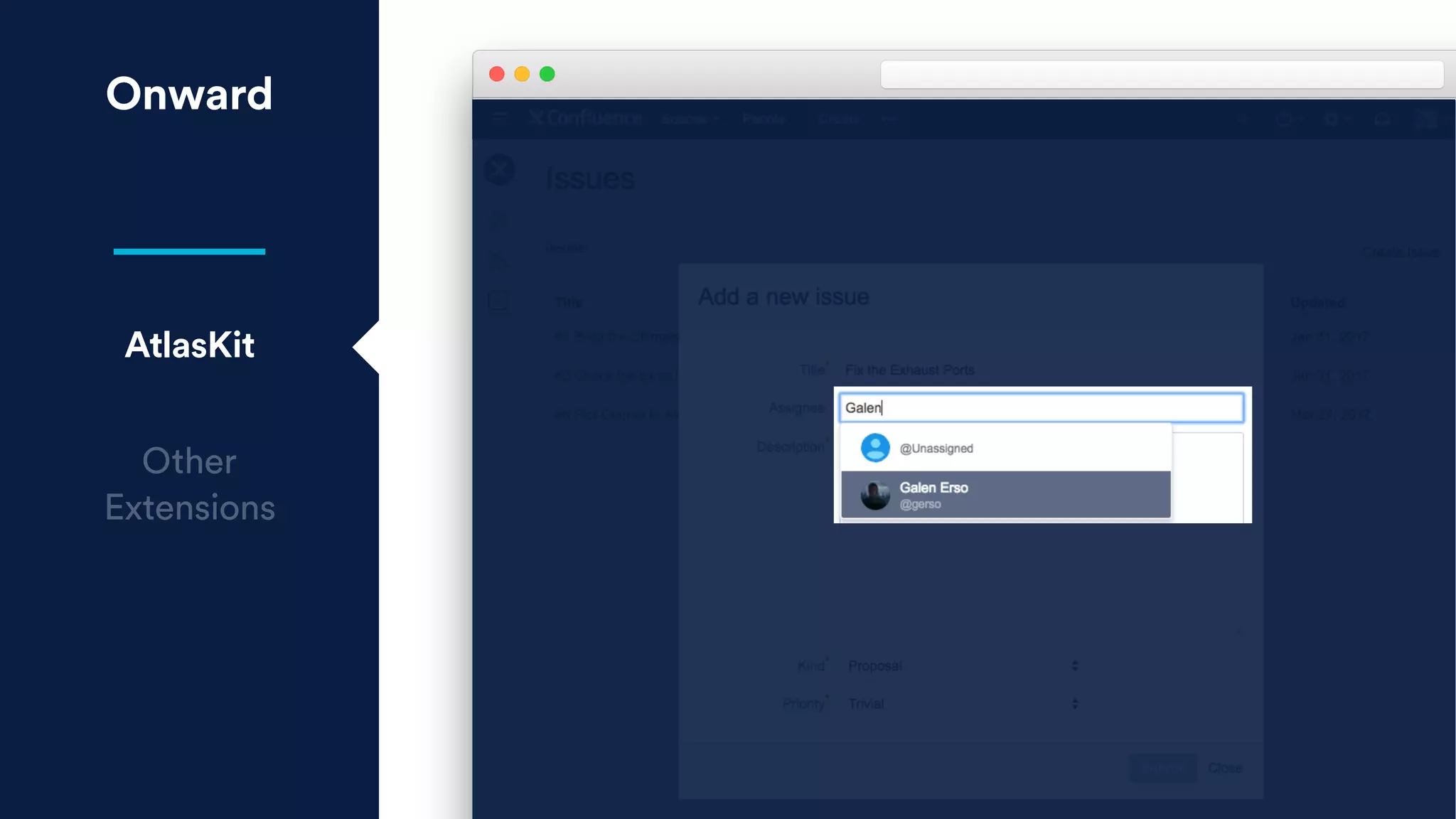Screen dimensions: 1456x819
Task: Click the search icon in Confluence header
Action: click(x=1242, y=119)
